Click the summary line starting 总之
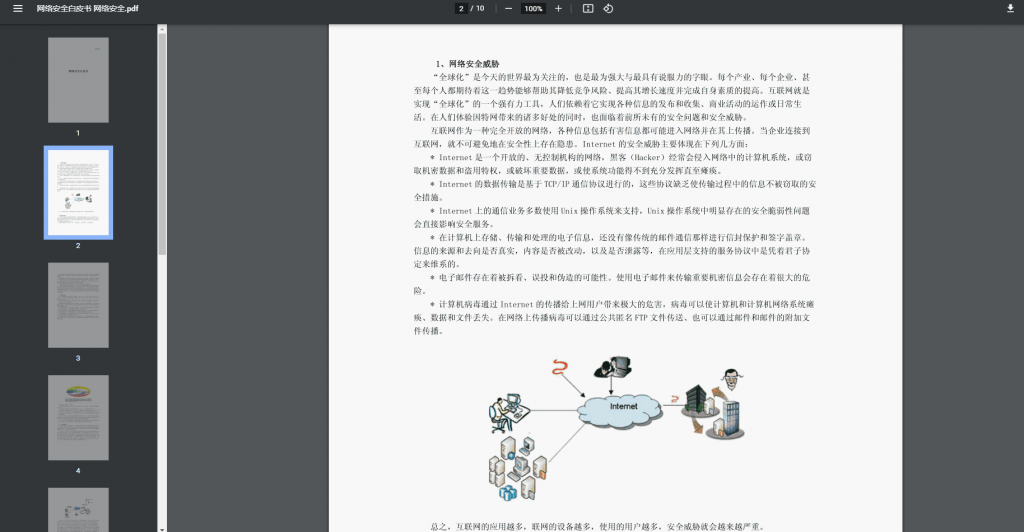 coord(597,527)
